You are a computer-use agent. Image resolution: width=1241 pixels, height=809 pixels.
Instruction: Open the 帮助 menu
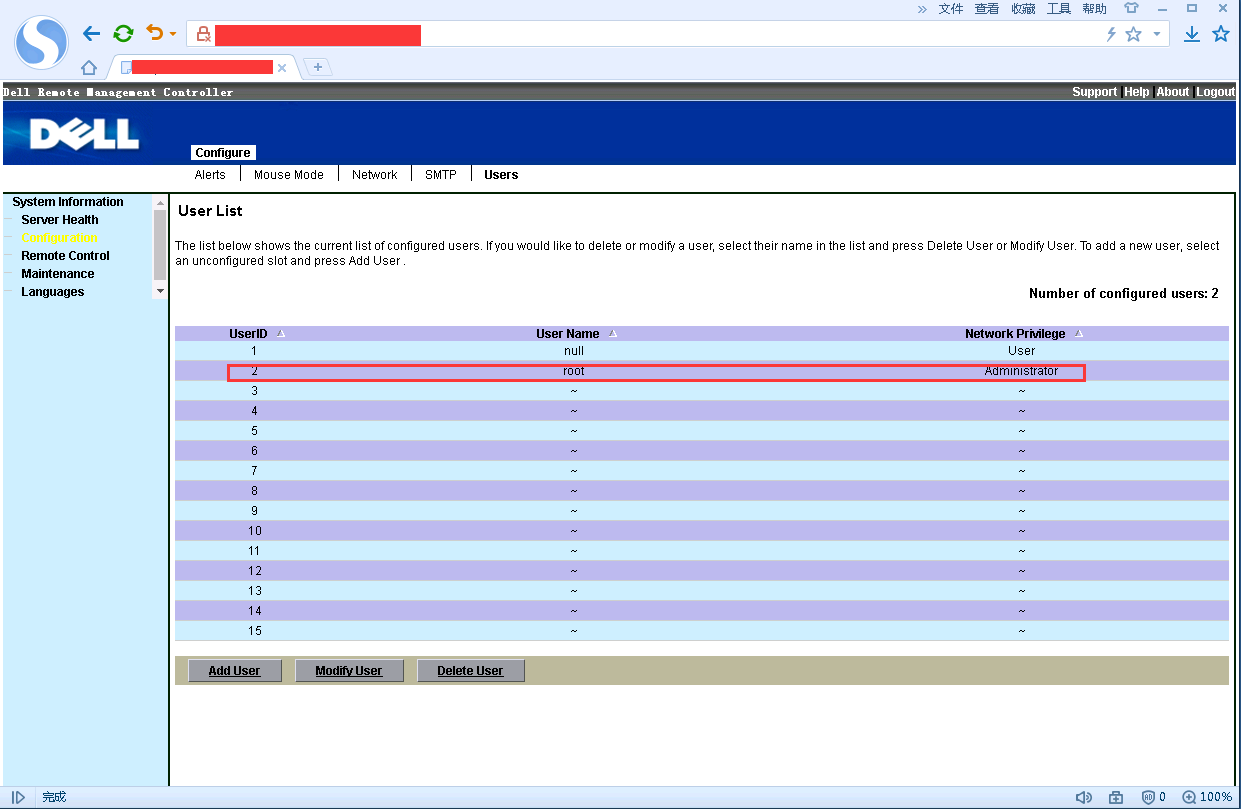point(1095,9)
